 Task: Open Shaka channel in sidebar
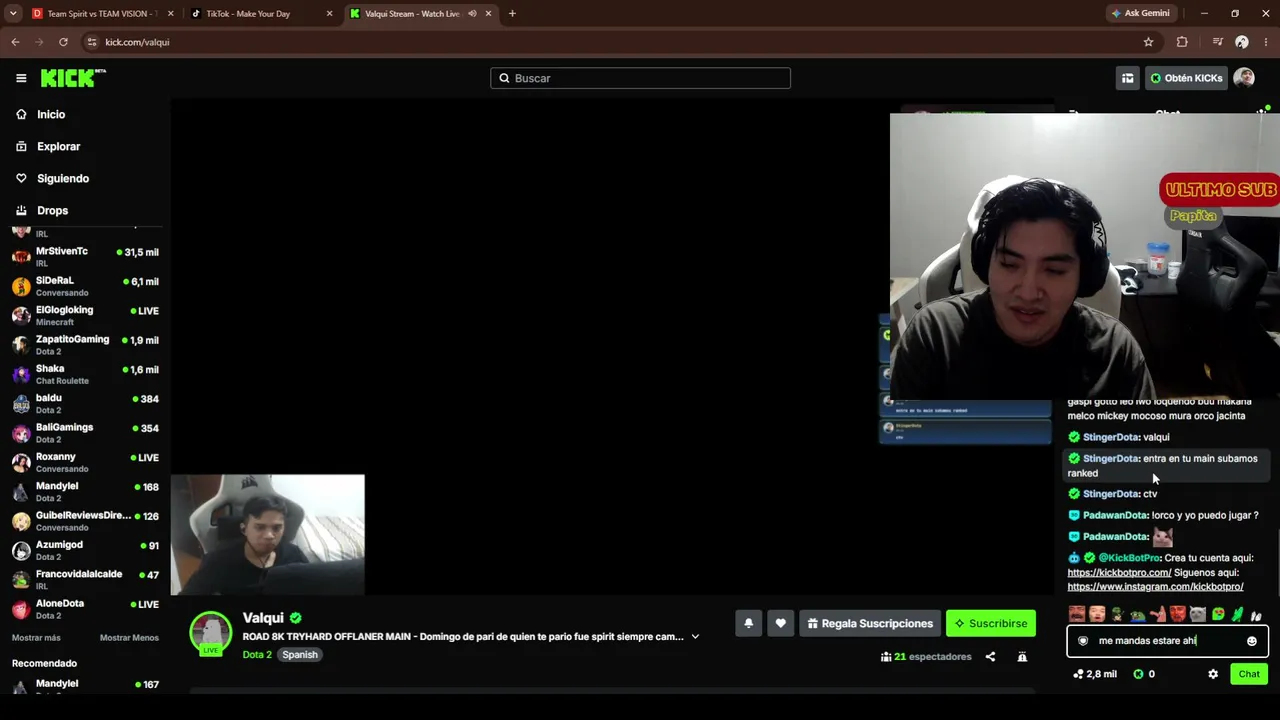[86, 374]
